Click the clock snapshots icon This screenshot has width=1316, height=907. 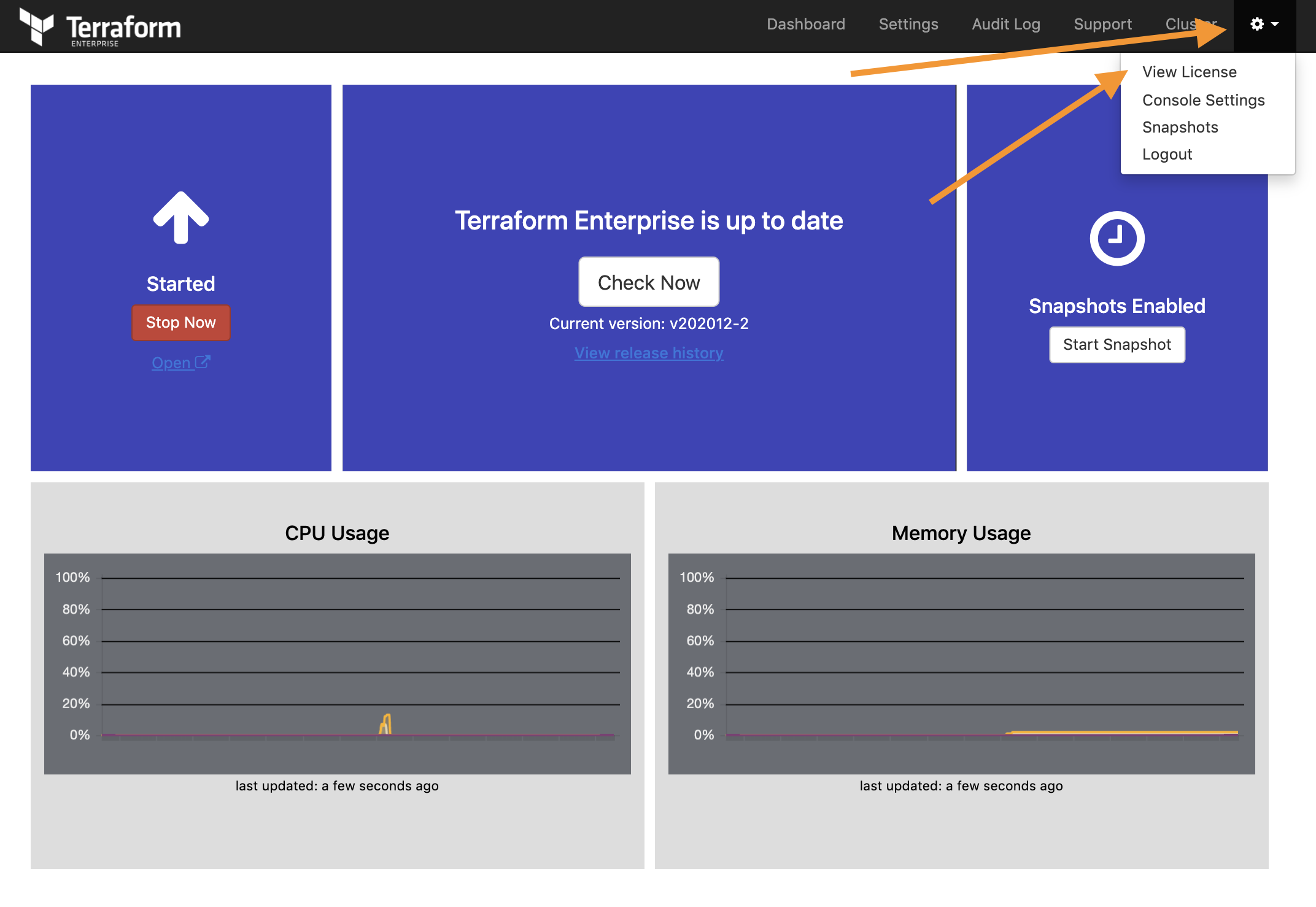(x=1117, y=238)
